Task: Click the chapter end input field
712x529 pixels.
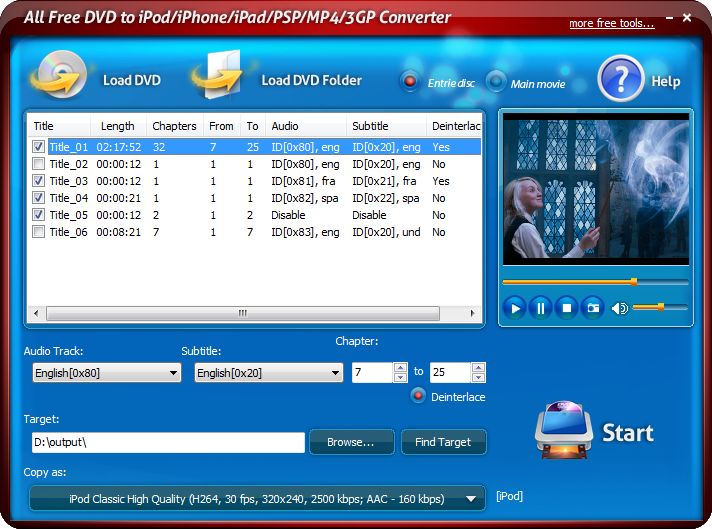Action: [x=450, y=372]
